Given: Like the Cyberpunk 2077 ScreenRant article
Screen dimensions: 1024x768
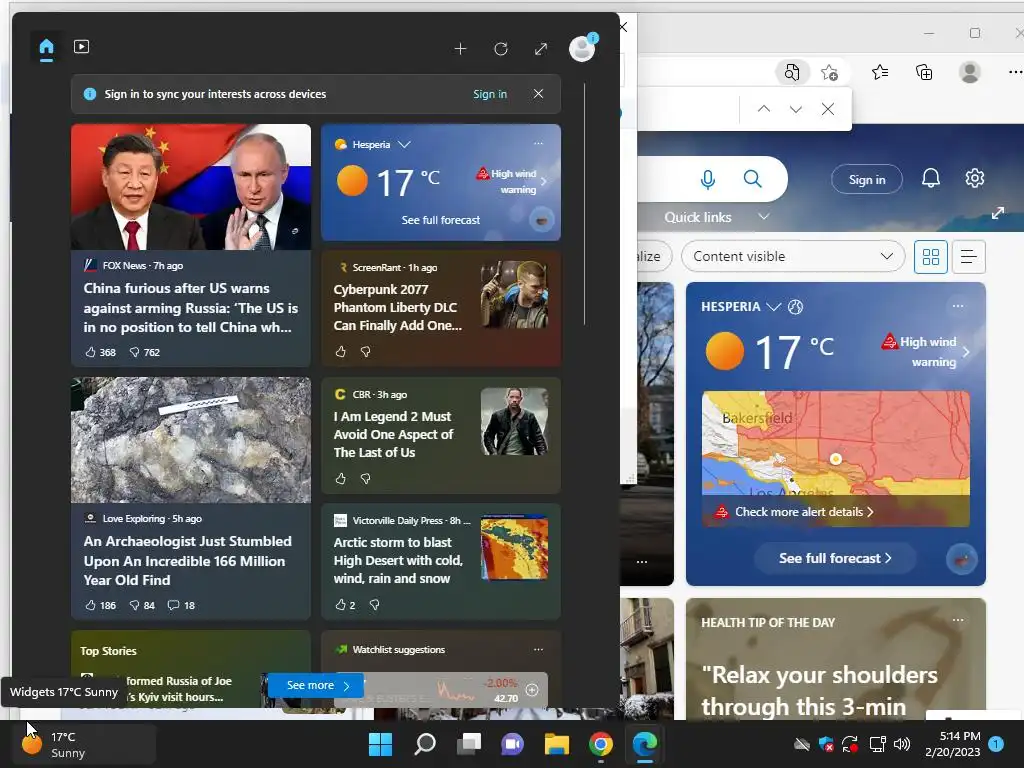Looking at the screenshot, I should (340, 352).
